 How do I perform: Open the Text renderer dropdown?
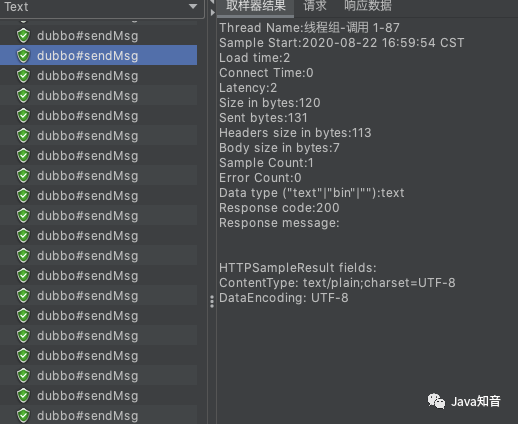click(102, 8)
